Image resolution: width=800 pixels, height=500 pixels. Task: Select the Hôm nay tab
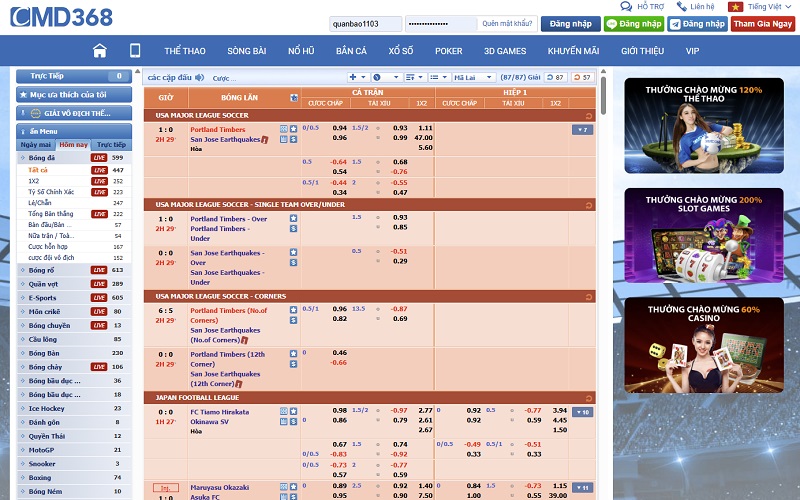click(73, 144)
